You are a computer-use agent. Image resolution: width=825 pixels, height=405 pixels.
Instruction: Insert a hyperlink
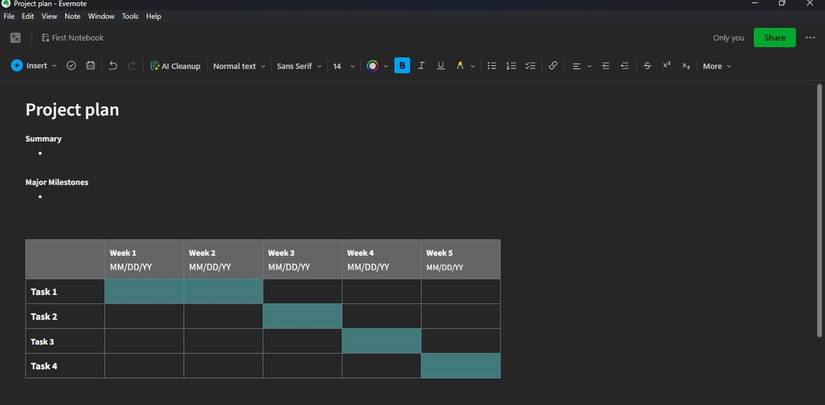(x=553, y=66)
